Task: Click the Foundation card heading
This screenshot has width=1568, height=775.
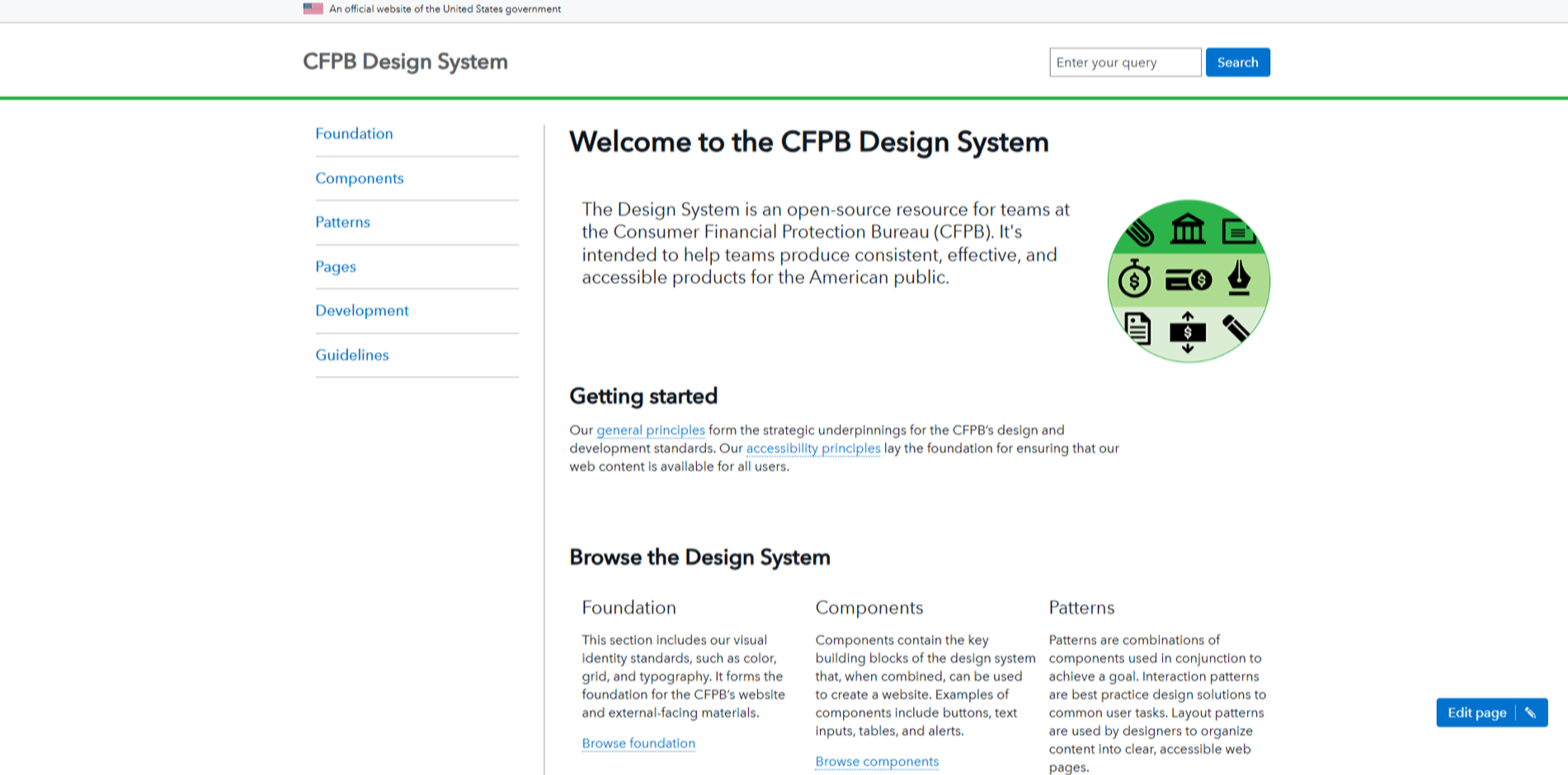Action: pyautogui.click(x=629, y=608)
